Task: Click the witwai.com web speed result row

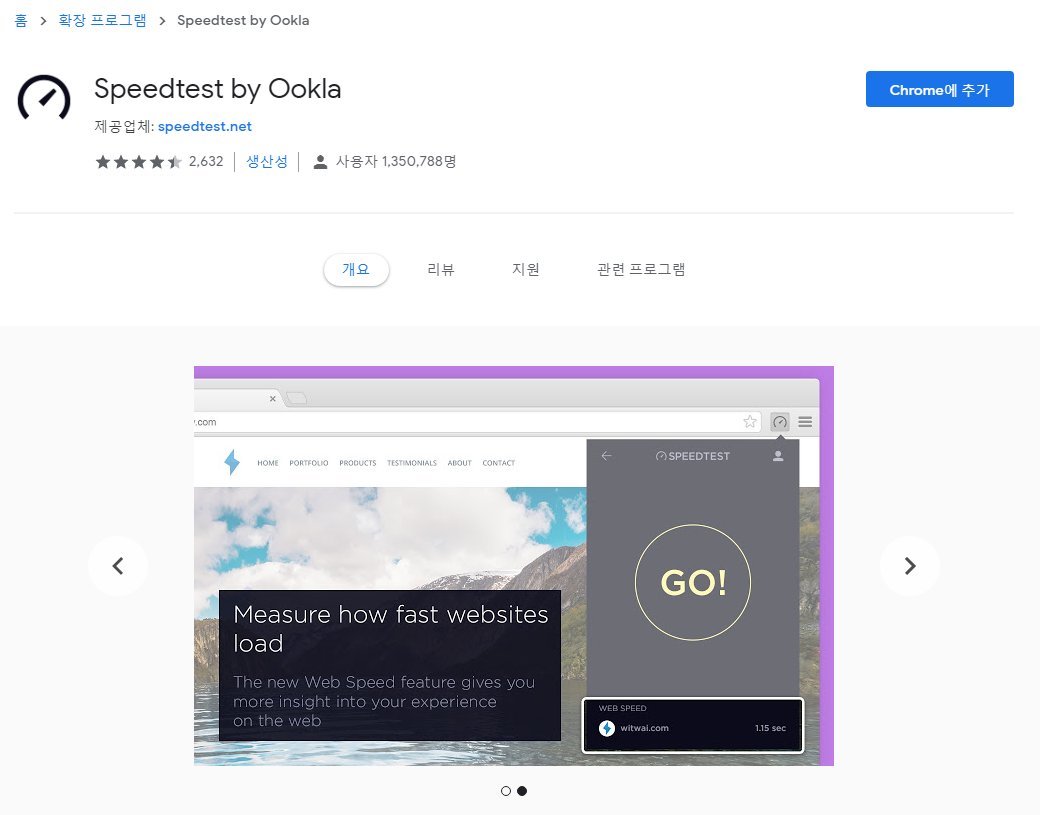Action: point(692,725)
